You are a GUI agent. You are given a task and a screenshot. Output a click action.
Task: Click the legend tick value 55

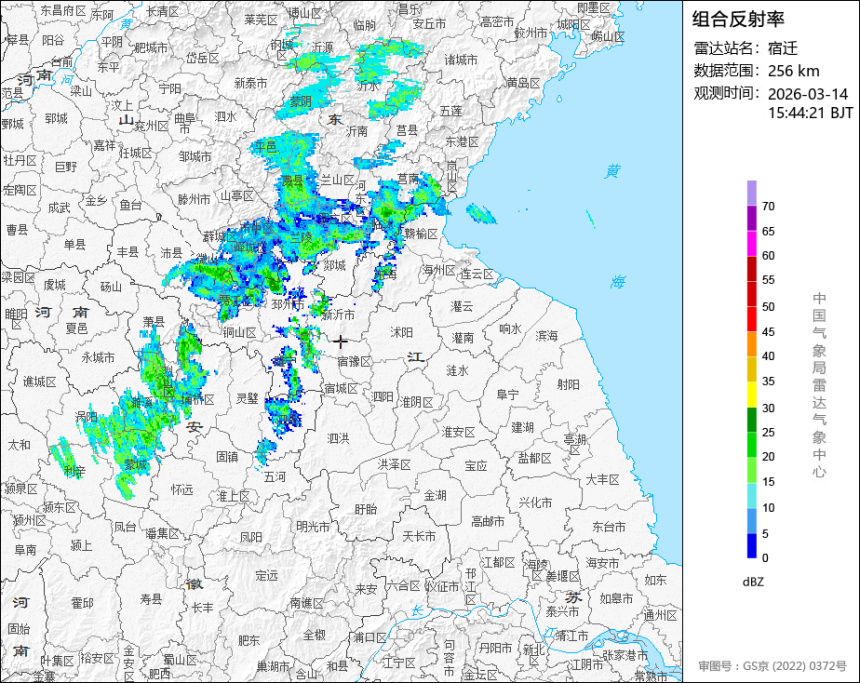(768, 280)
